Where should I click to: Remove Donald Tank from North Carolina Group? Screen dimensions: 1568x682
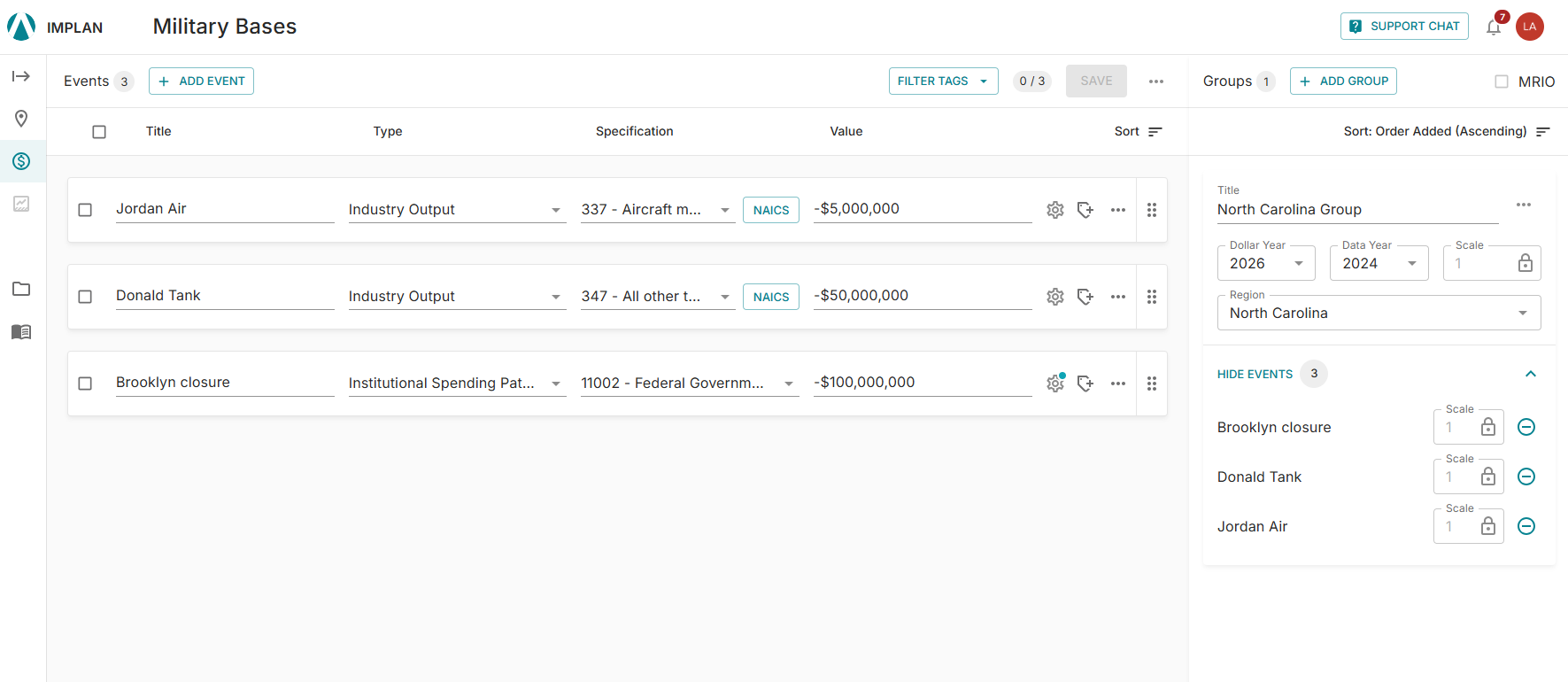pyautogui.click(x=1526, y=477)
